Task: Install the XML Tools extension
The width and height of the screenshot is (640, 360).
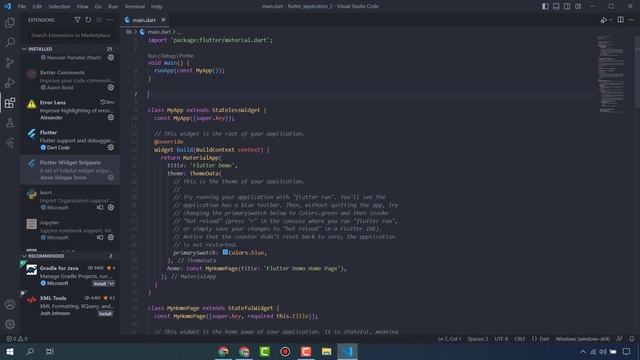Action: click(105, 314)
